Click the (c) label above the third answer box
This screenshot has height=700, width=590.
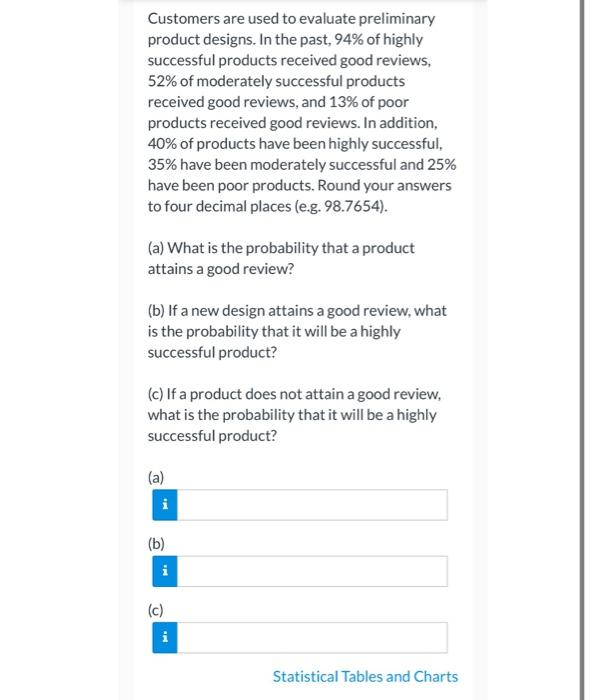[156, 609]
